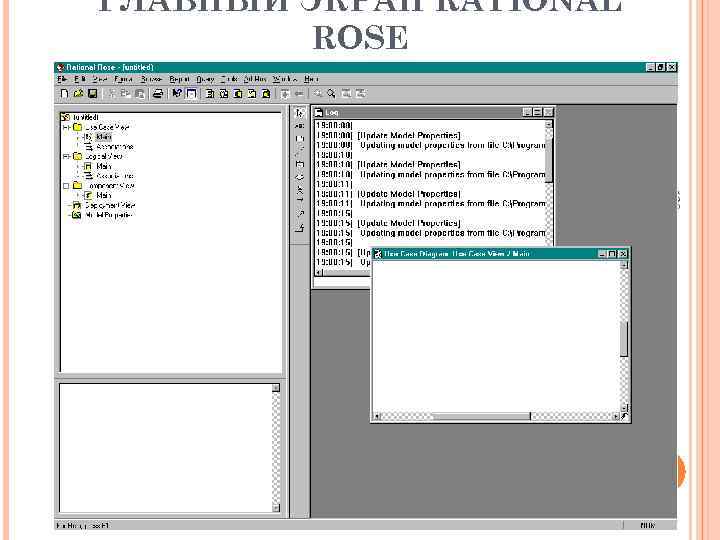
Task: Save the model using the floppy disk icon
Action: [x=92, y=94]
